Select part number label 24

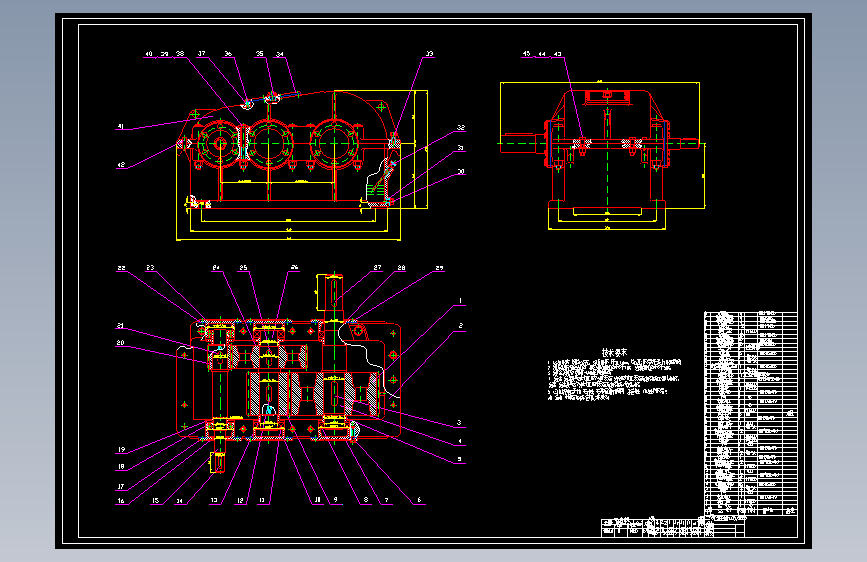pyautogui.click(x=216, y=268)
